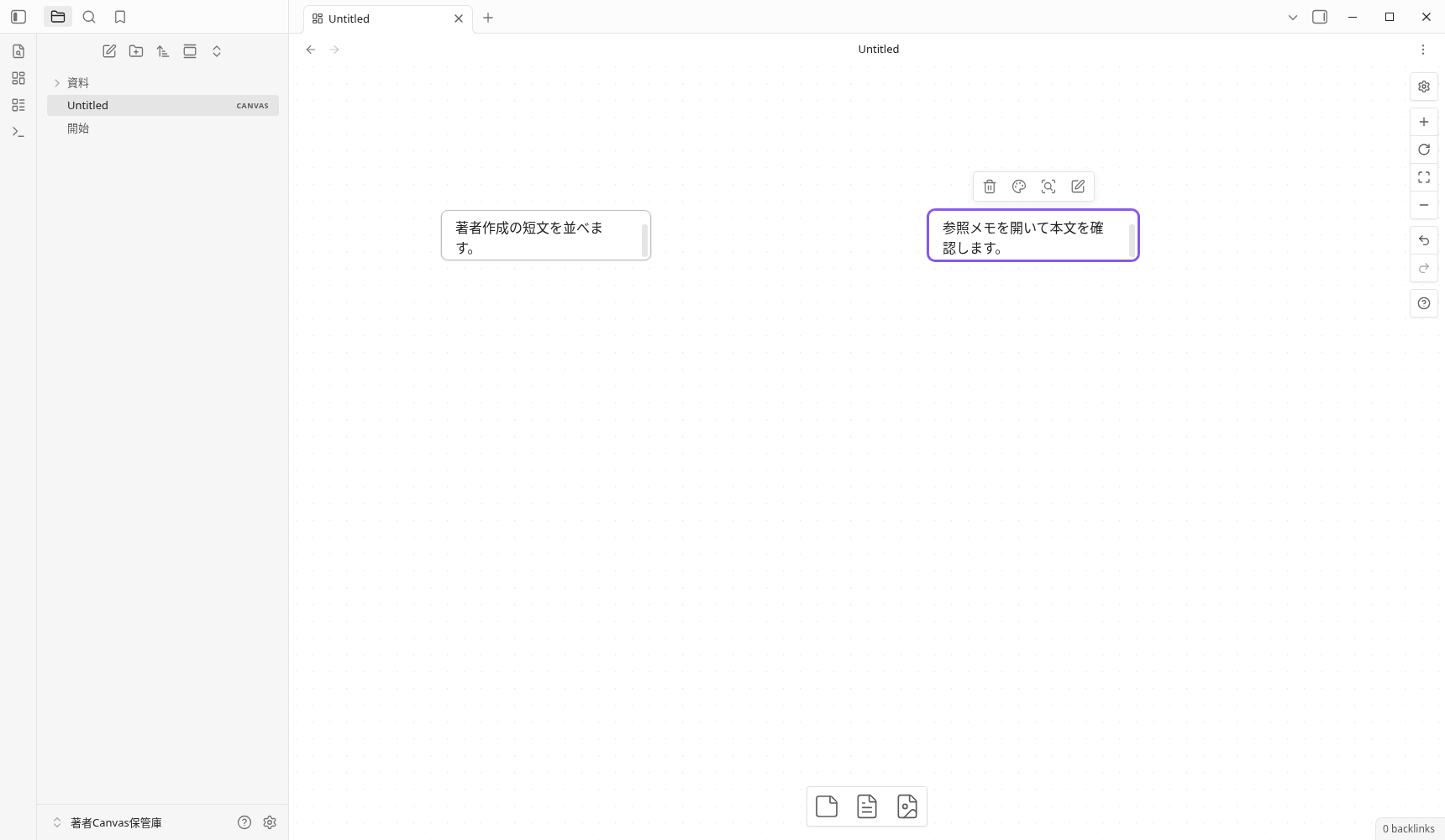This screenshot has height=840, width=1445.
Task: Navigate forward in history
Action: [x=334, y=50]
